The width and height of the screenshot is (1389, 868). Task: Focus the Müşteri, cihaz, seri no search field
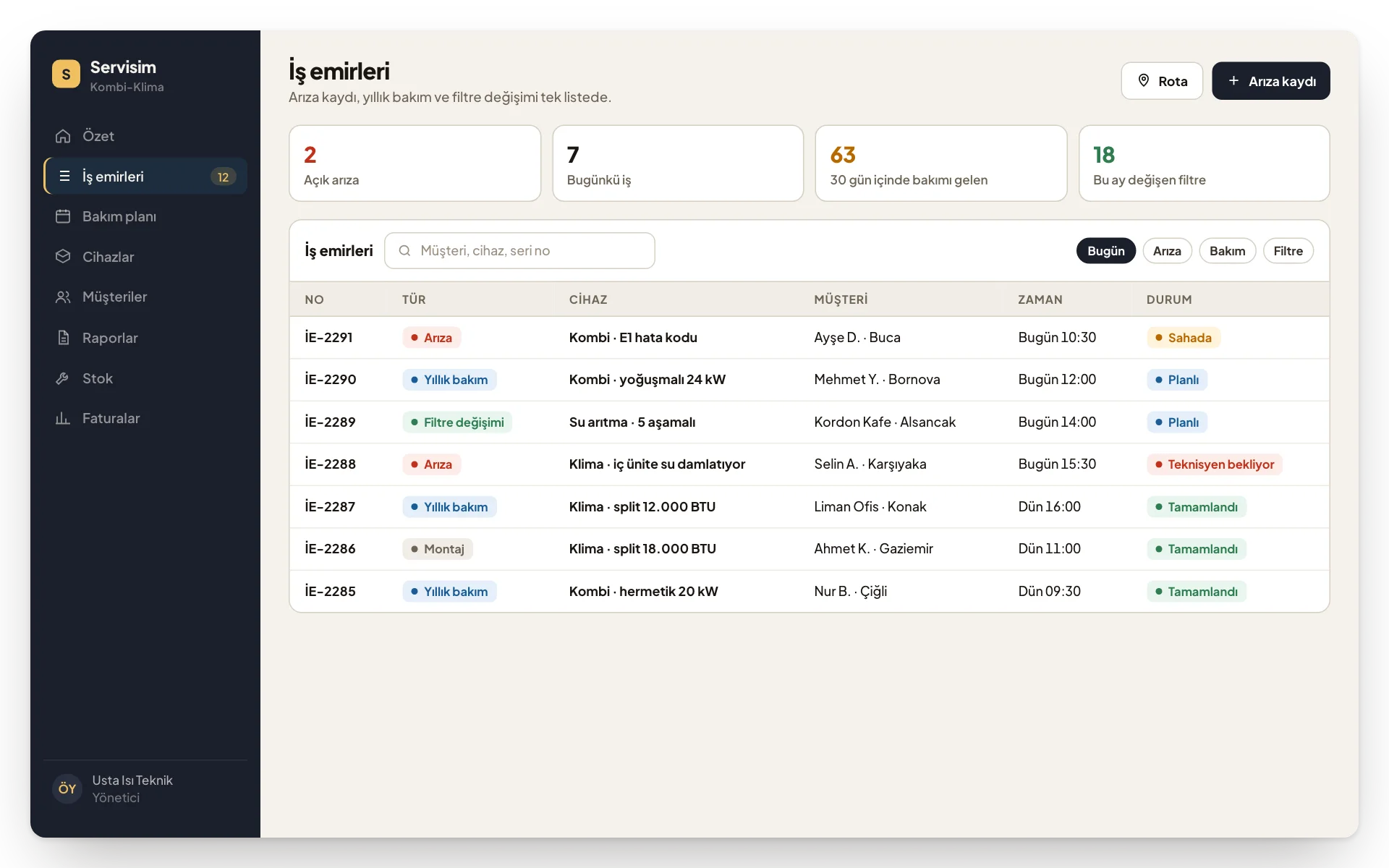pos(519,250)
